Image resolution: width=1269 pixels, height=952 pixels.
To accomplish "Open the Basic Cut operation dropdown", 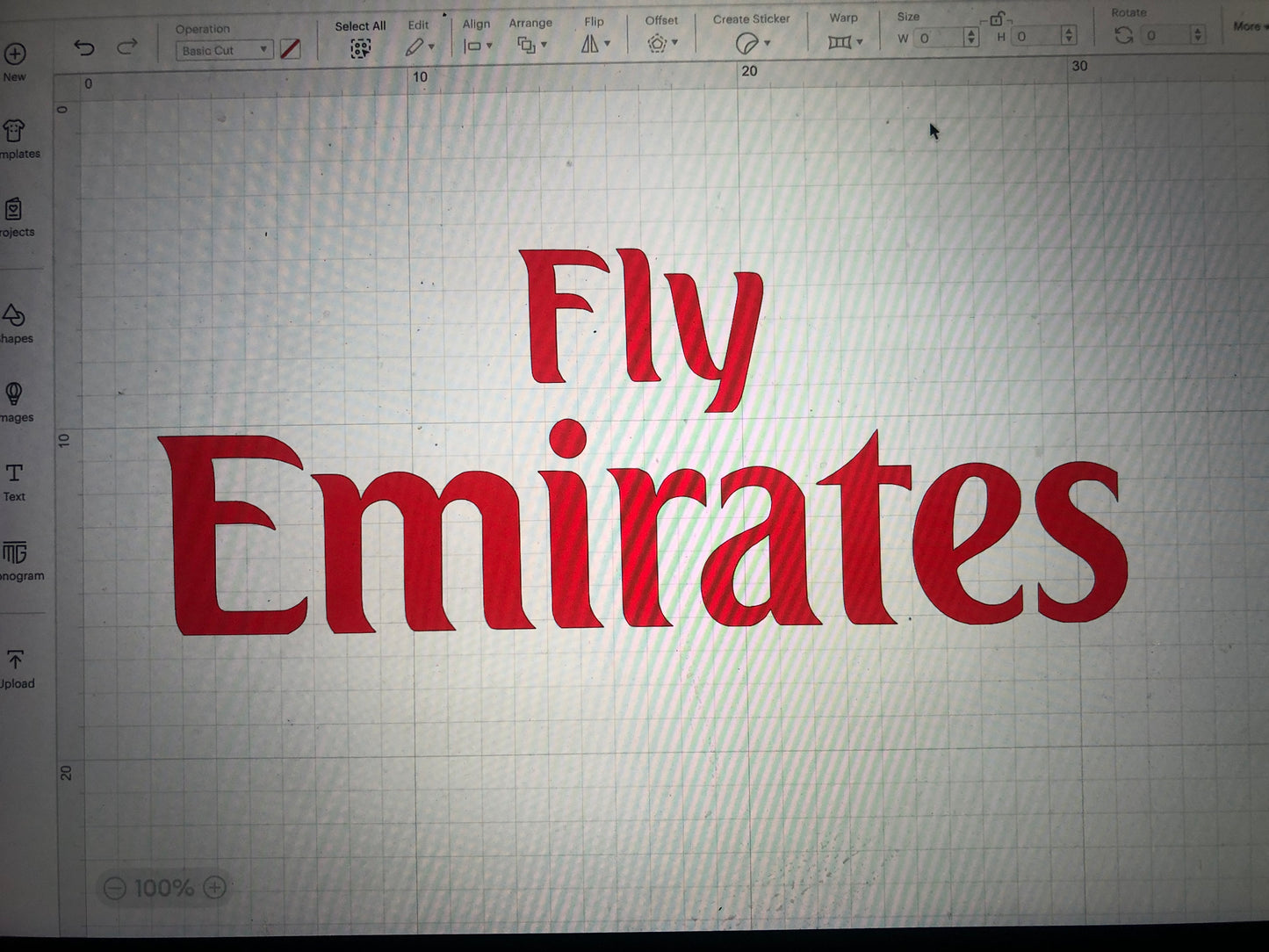I will [224, 49].
